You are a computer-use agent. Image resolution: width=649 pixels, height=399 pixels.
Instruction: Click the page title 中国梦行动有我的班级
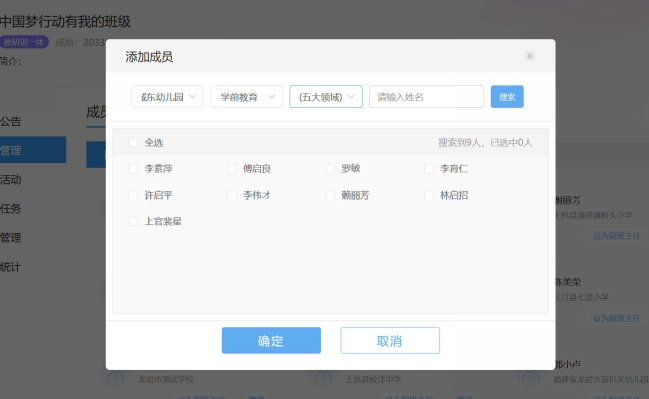65,22
